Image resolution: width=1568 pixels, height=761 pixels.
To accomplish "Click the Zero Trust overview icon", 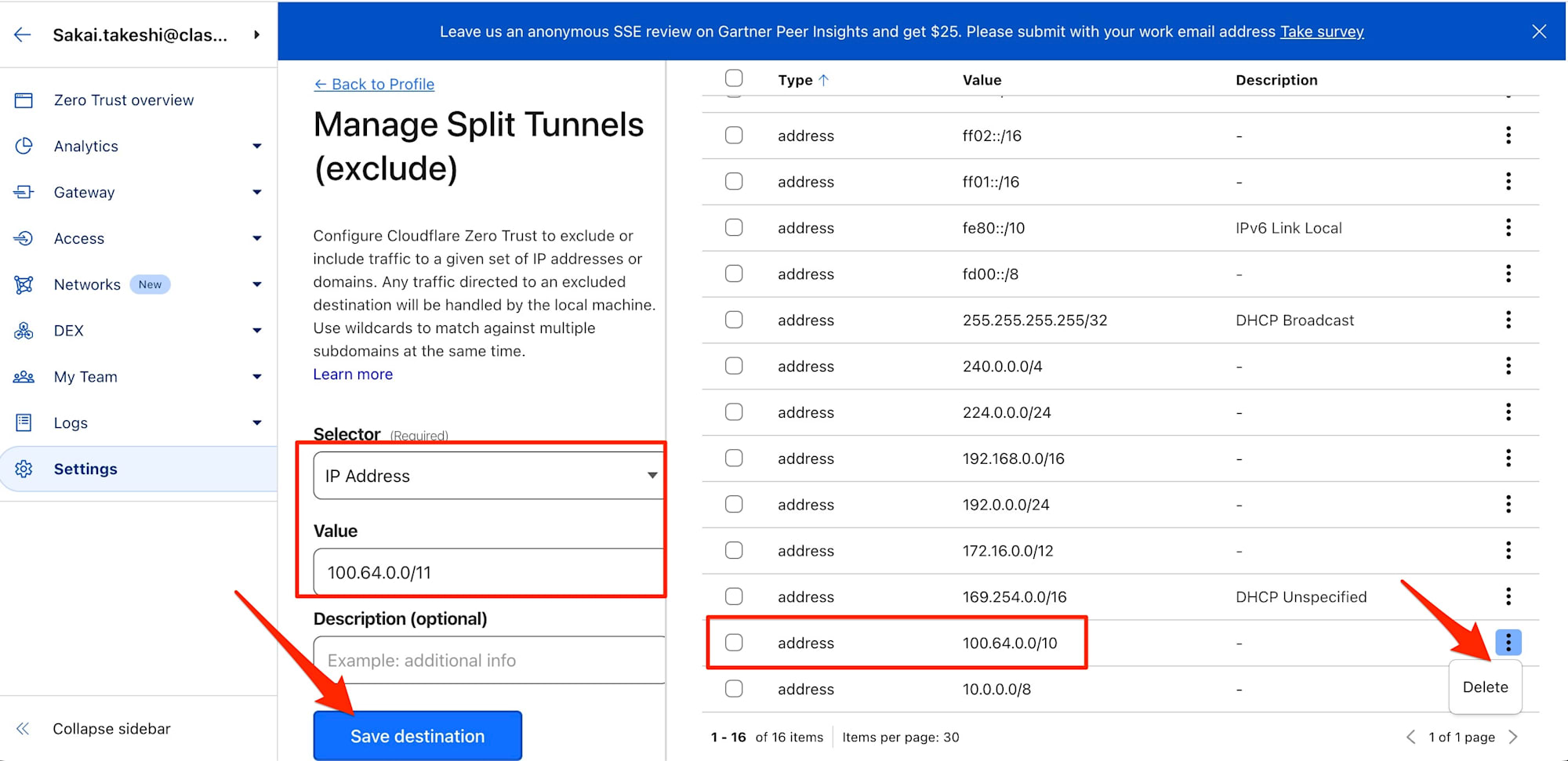I will (x=24, y=100).
